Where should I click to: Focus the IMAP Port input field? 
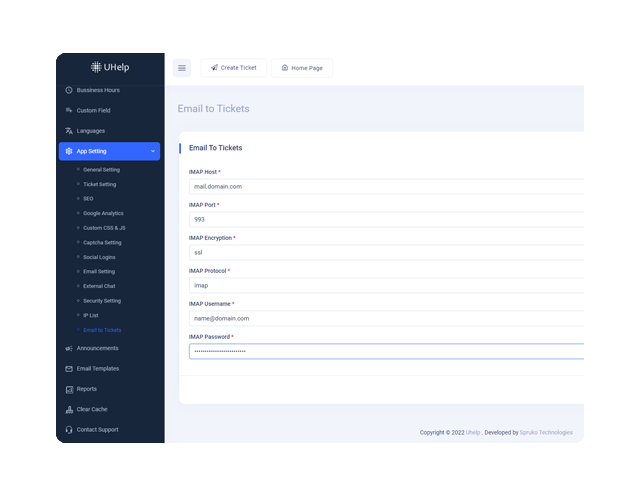point(386,220)
